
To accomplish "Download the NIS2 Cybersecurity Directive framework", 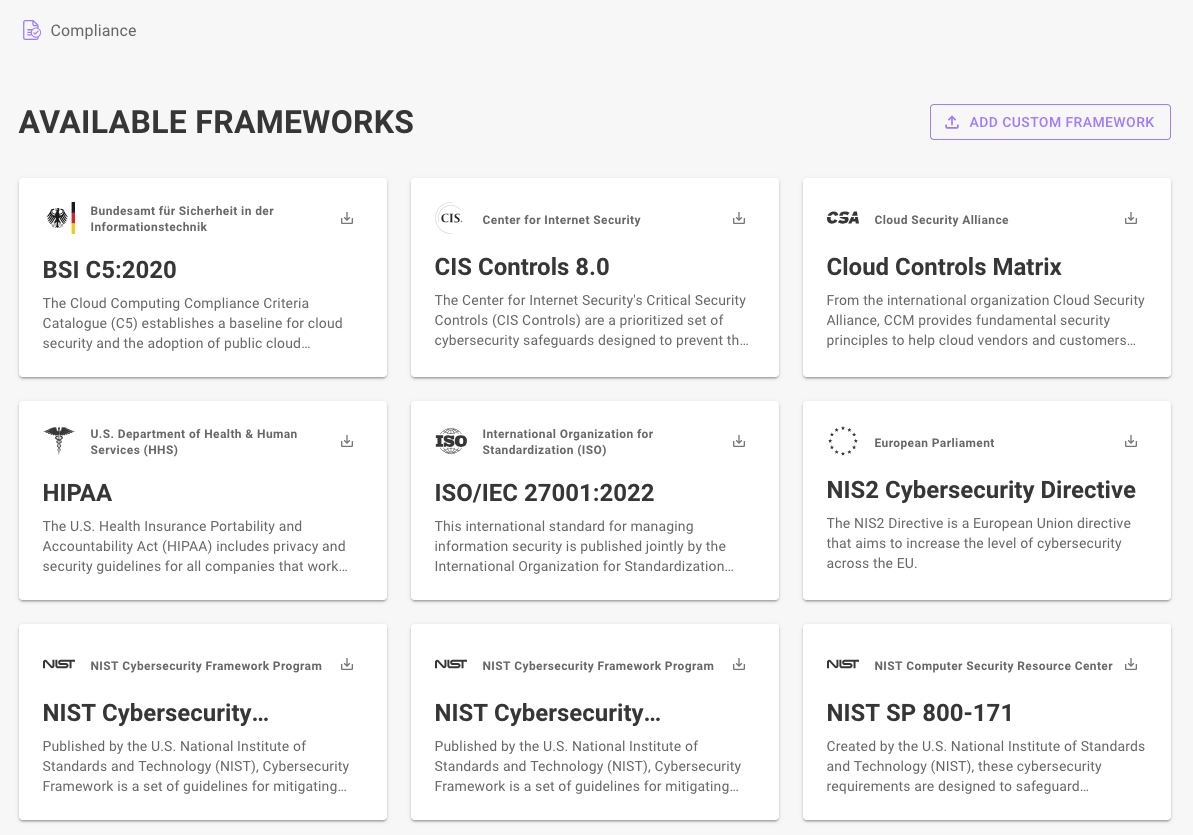I will coord(1131,441).
